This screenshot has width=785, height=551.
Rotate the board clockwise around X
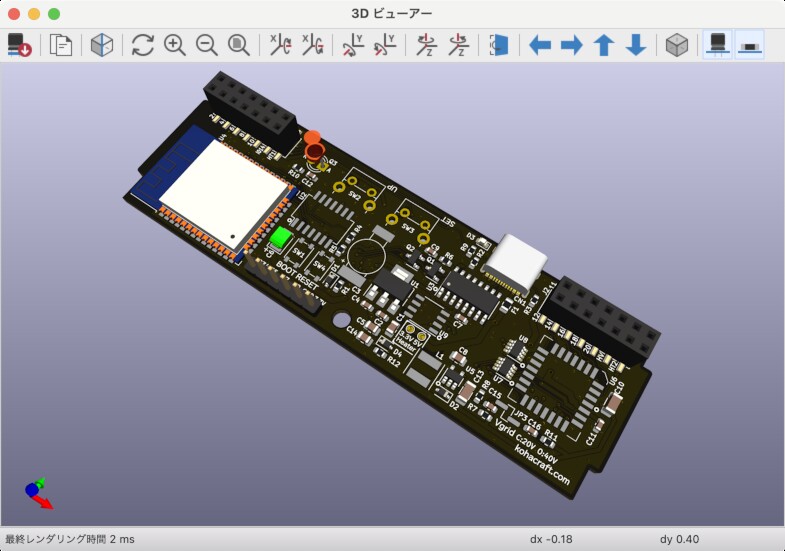280,45
